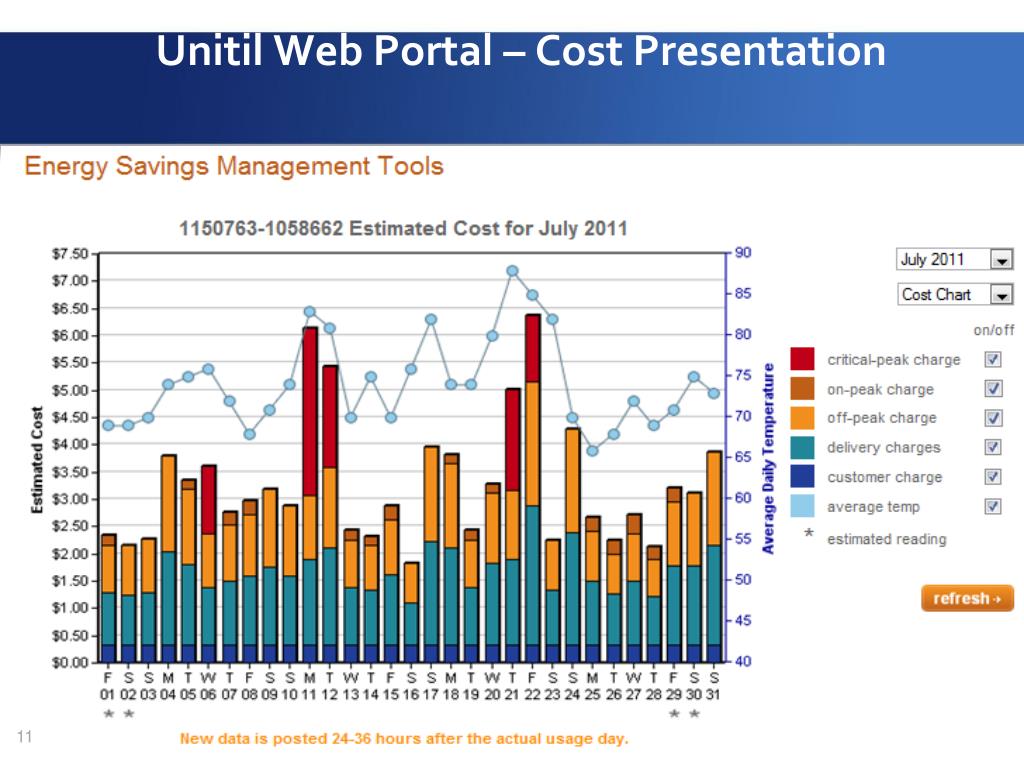The image size is (1024, 768).
Task: Toggle the critical-peak charge checkbox
Action: 993,359
